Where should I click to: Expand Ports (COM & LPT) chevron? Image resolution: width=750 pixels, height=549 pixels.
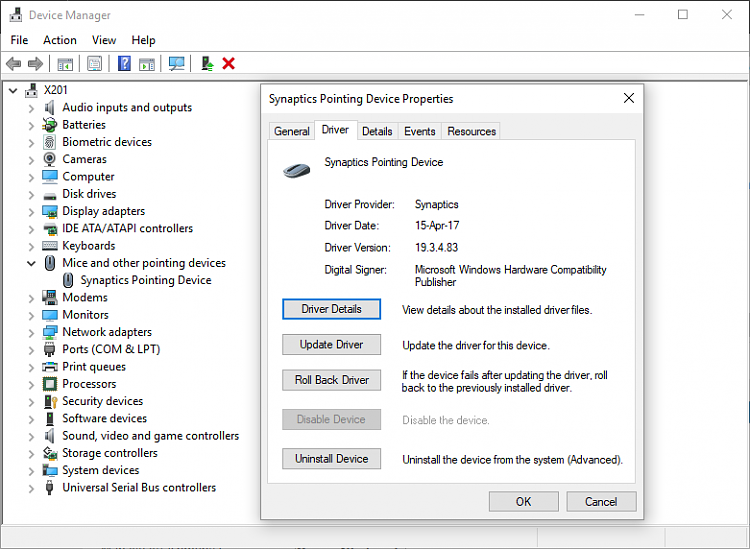tap(31, 350)
